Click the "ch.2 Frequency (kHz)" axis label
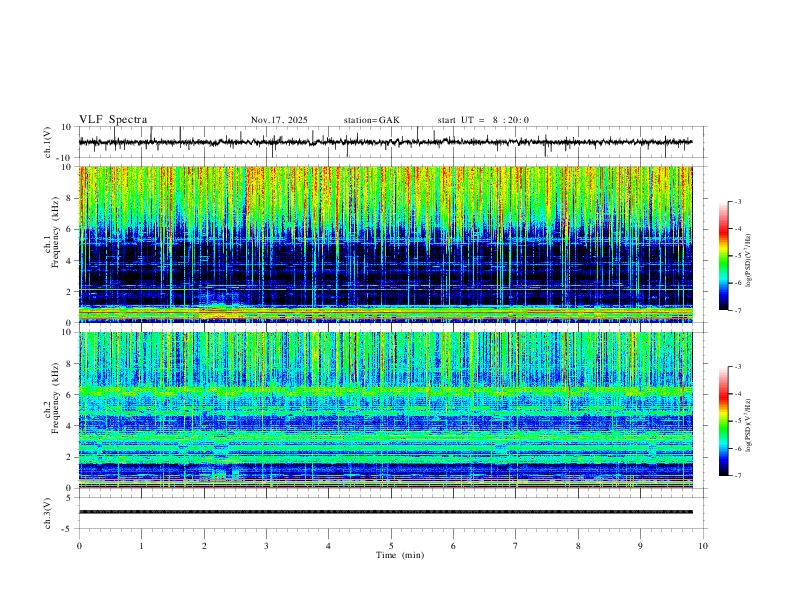The height and width of the screenshot is (612, 792). tap(51, 398)
